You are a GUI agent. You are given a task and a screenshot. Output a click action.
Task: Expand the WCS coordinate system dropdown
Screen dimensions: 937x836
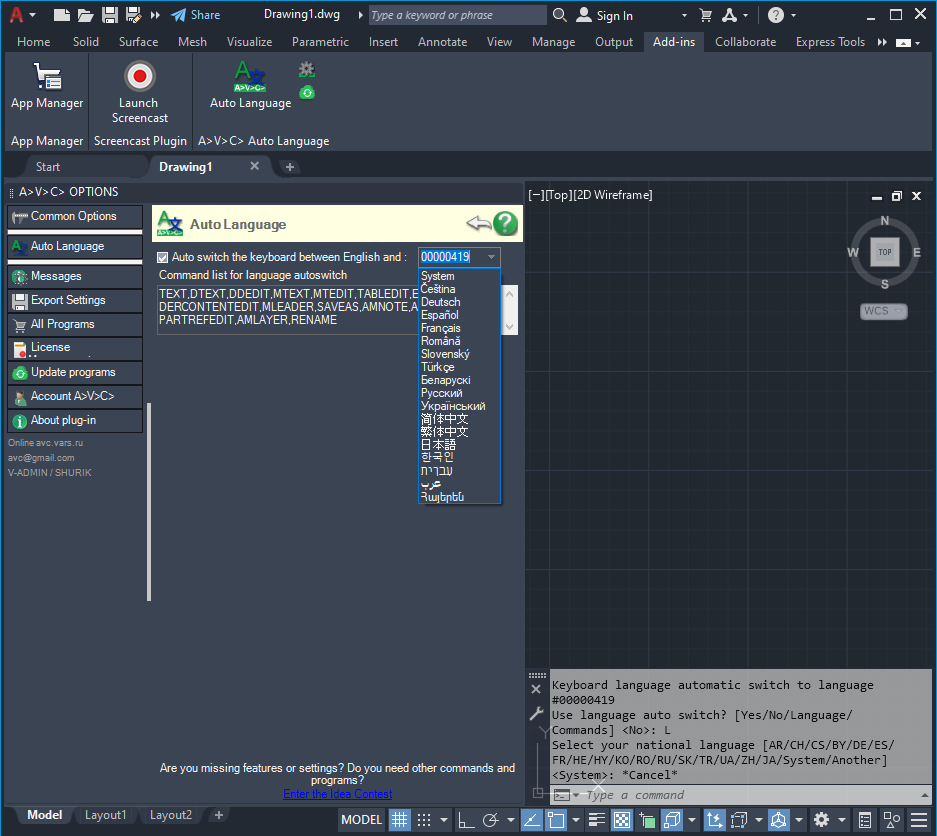[898, 311]
